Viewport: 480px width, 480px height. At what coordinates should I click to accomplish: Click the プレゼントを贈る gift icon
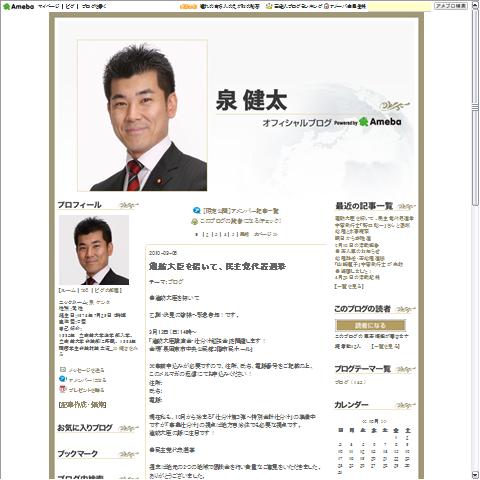coord(63,389)
